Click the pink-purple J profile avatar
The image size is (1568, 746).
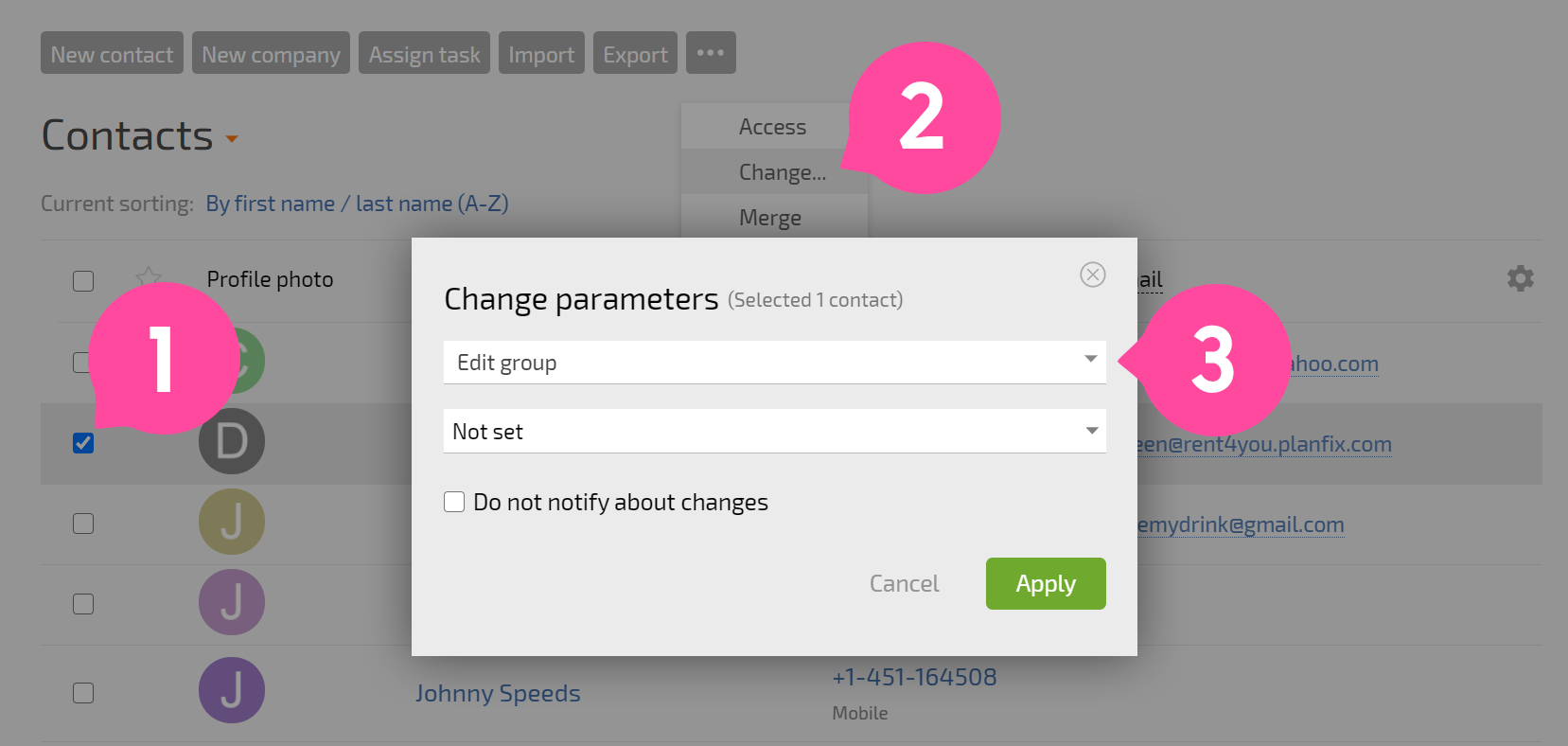tap(232, 602)
